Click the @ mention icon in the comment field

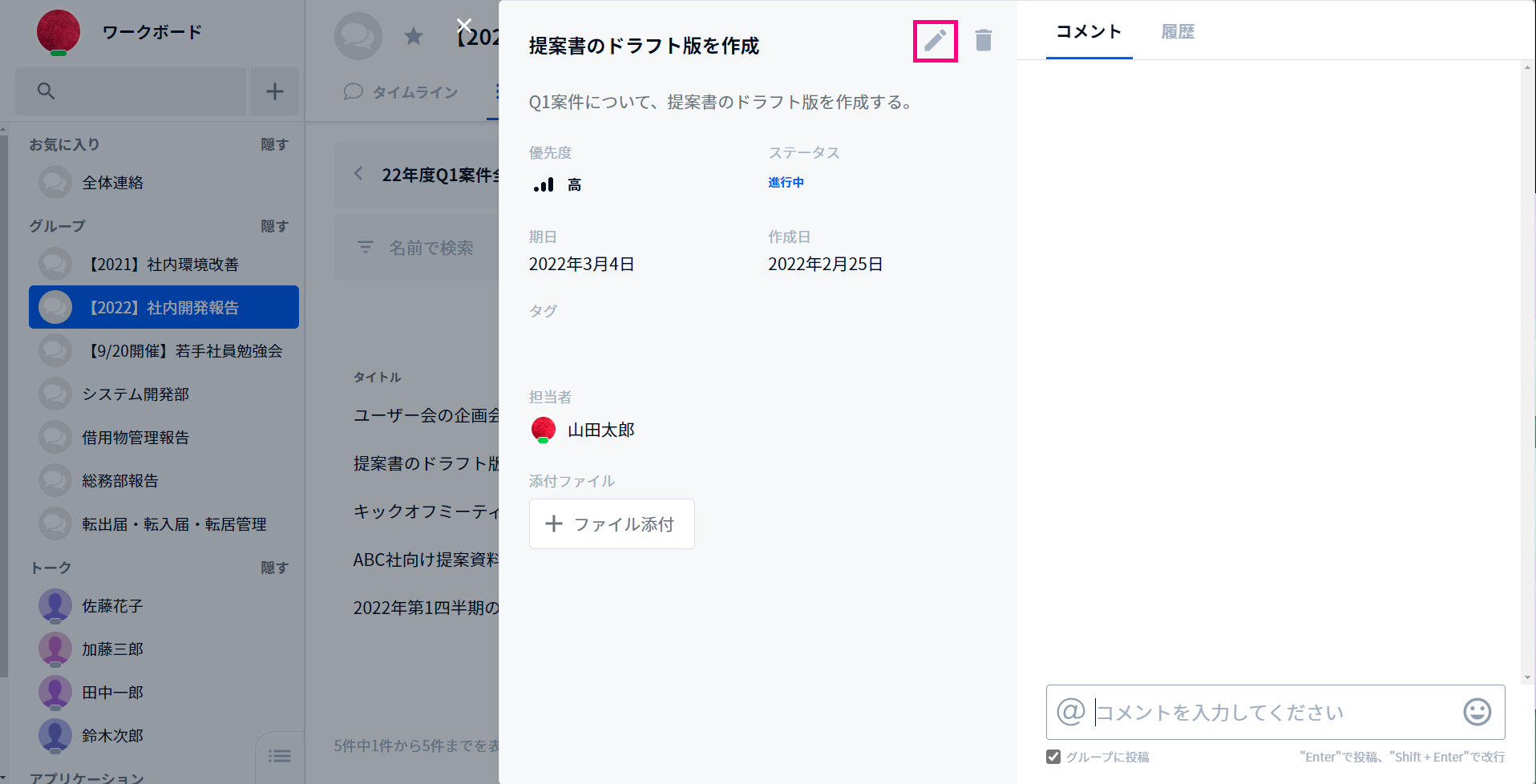tap(1071, 712)
